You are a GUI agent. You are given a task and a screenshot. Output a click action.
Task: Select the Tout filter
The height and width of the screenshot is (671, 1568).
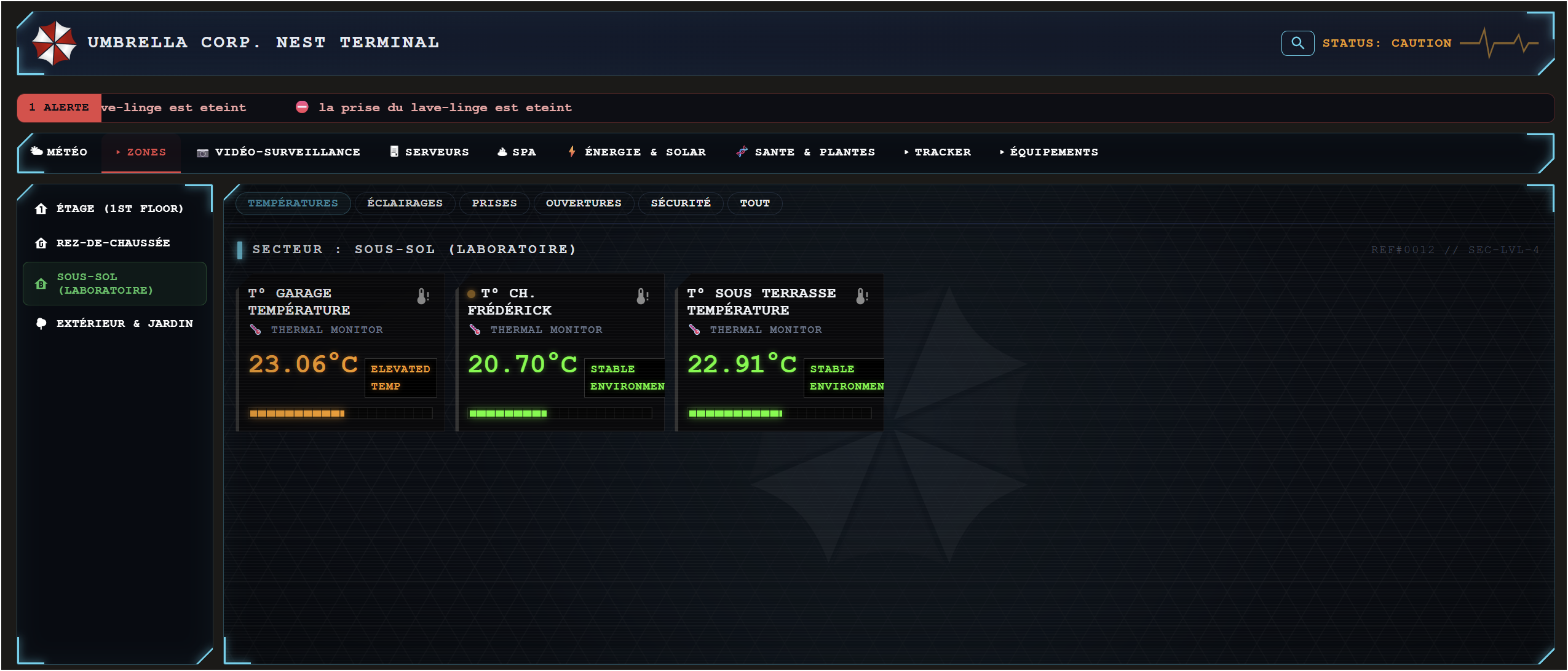tap(754, 203)
